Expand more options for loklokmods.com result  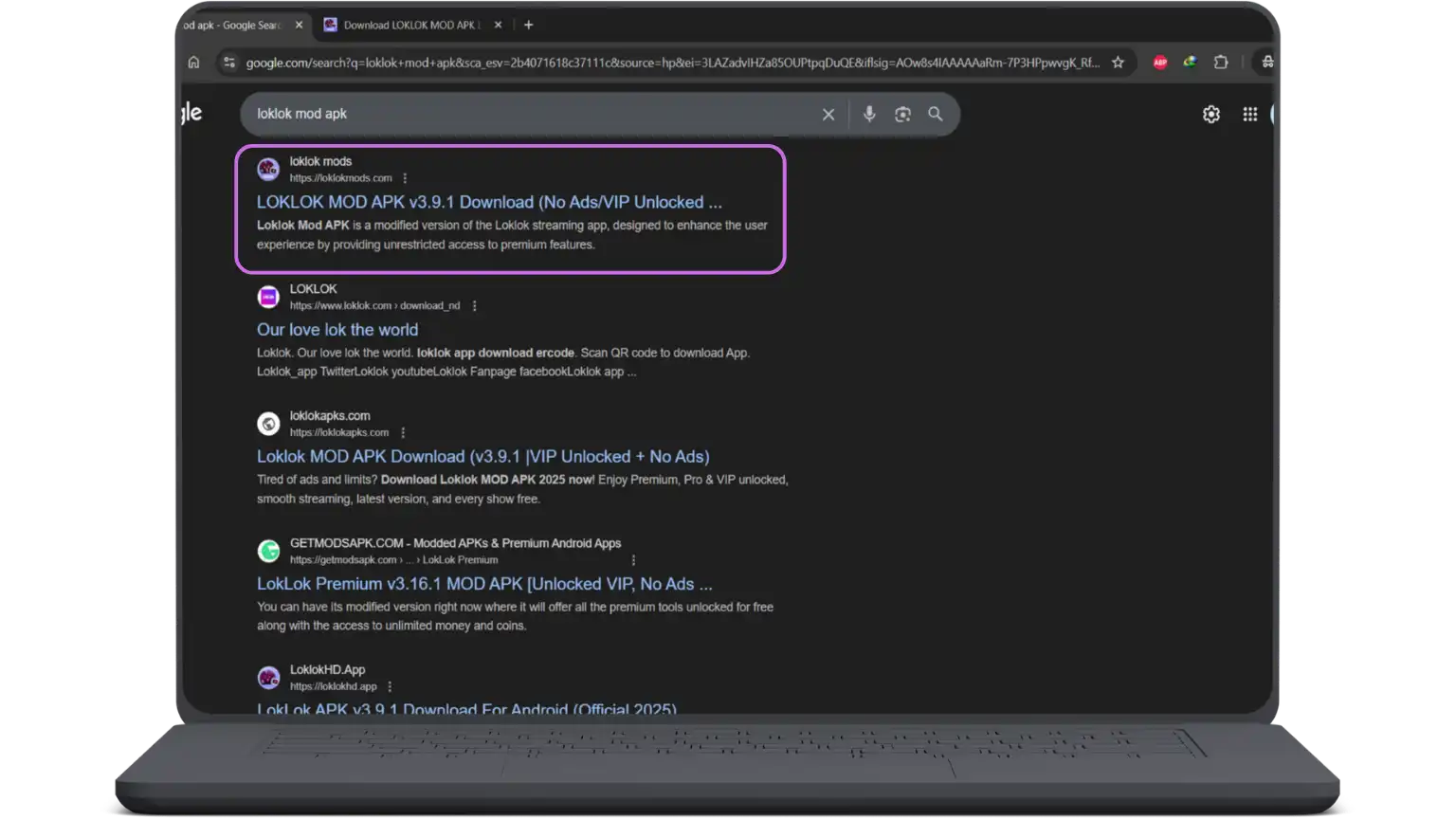click(x=405, y=178)
